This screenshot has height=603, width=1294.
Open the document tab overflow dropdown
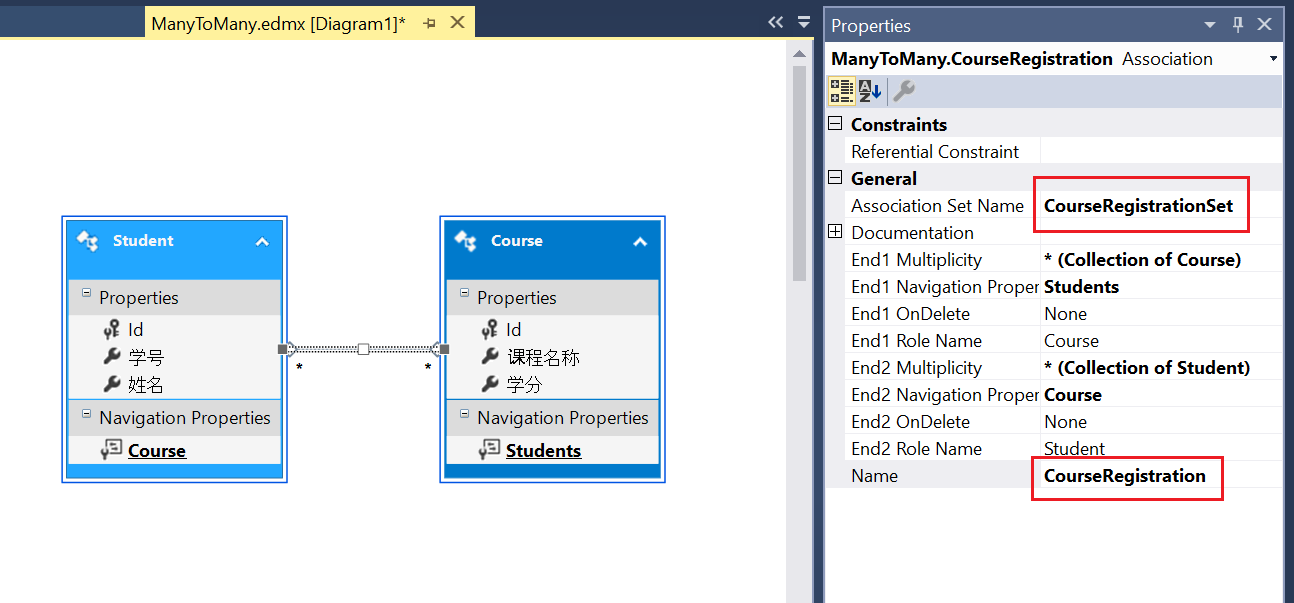point(804,22)
